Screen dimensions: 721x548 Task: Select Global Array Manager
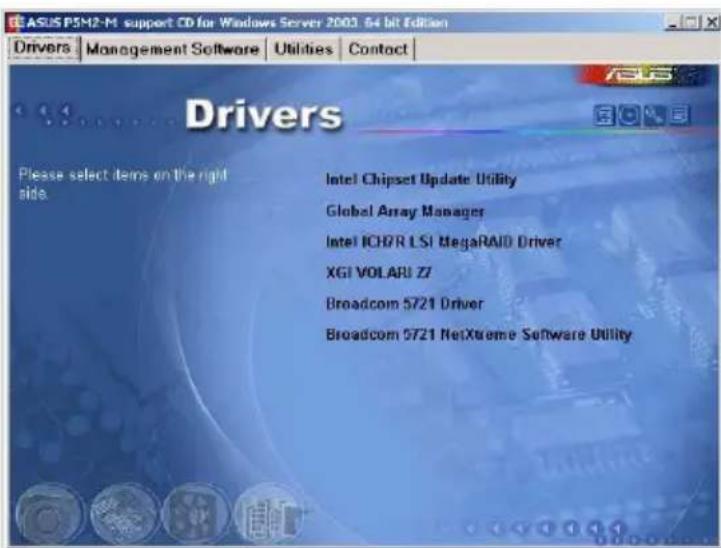pos(405,211)
